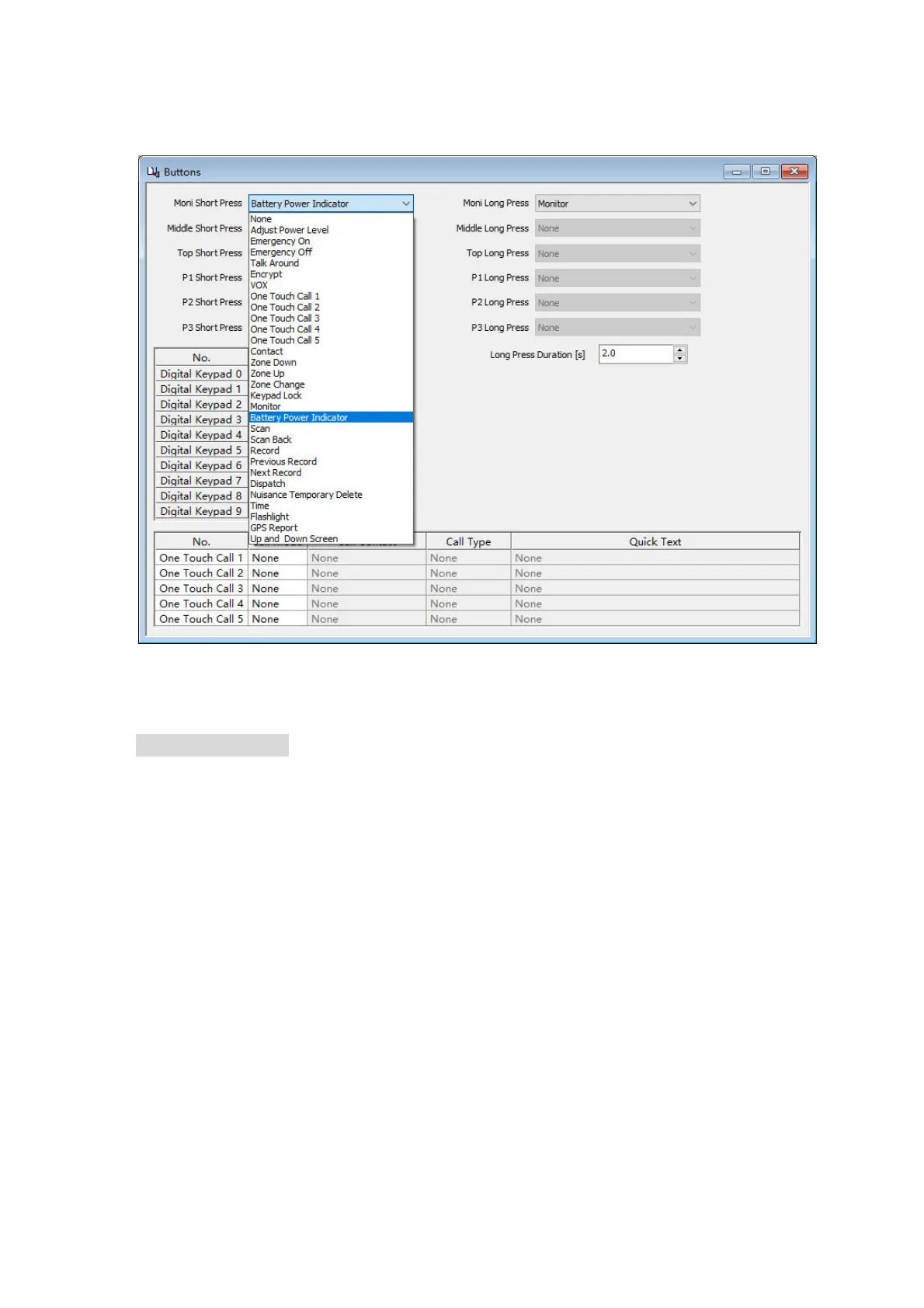Viewport: 924px width, 1308px height.
Task: Select the Record option
Action: (331, 450)
